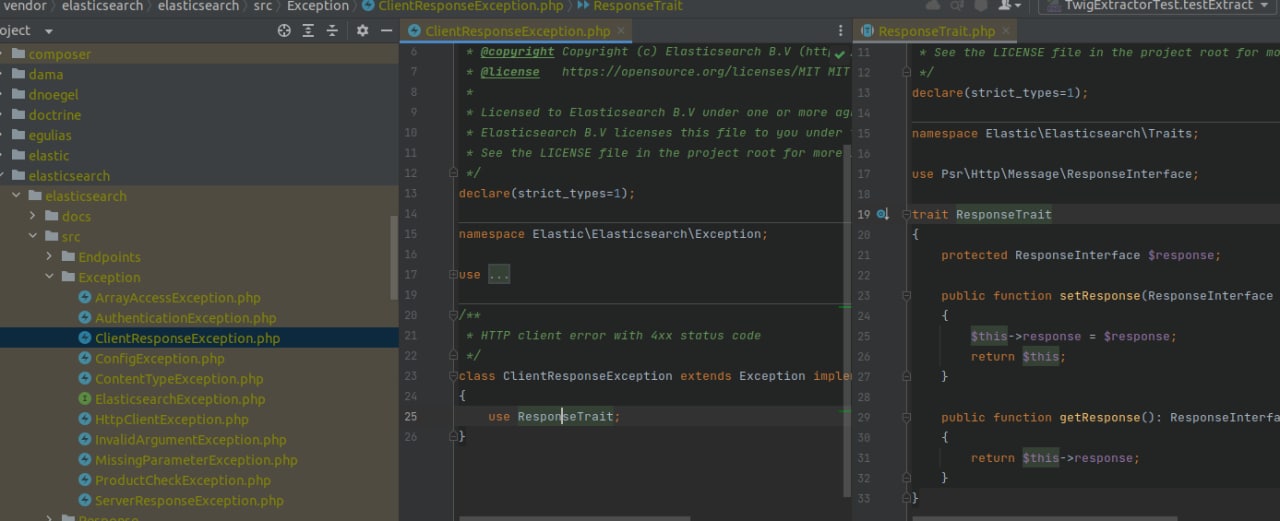1280x521 pixels.
Task: Click the left editor horizontal scrollbar
Action: tap(574, 518)
